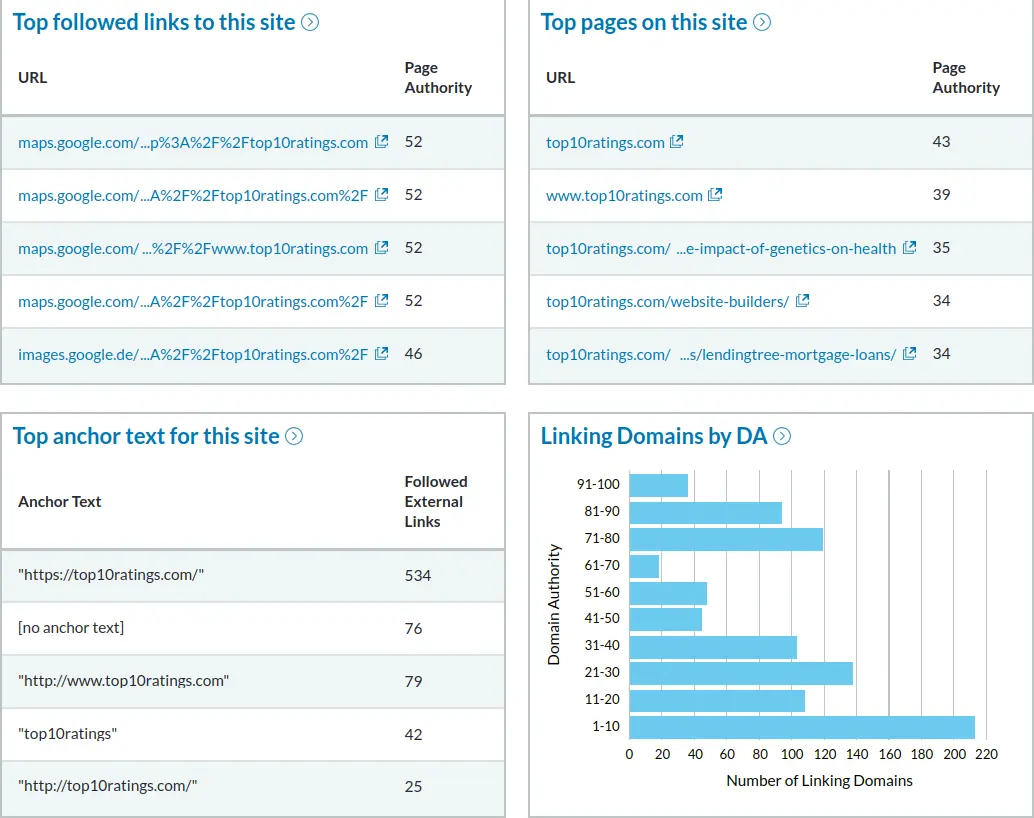Open the e-impact-of-genetics-on-health page link

tap(721, 249)
